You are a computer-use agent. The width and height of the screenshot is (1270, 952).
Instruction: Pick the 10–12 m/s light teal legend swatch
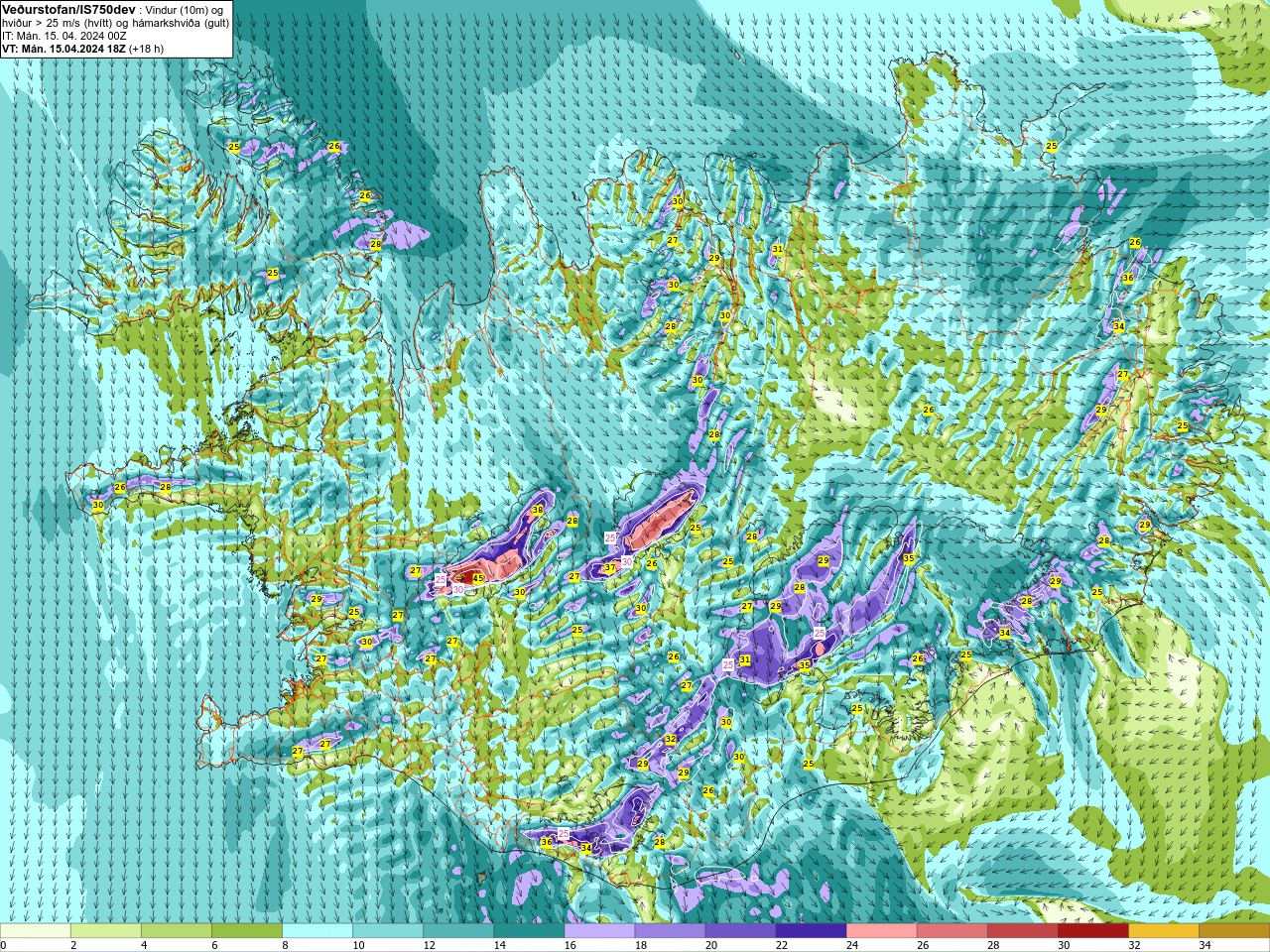point(388,931)
